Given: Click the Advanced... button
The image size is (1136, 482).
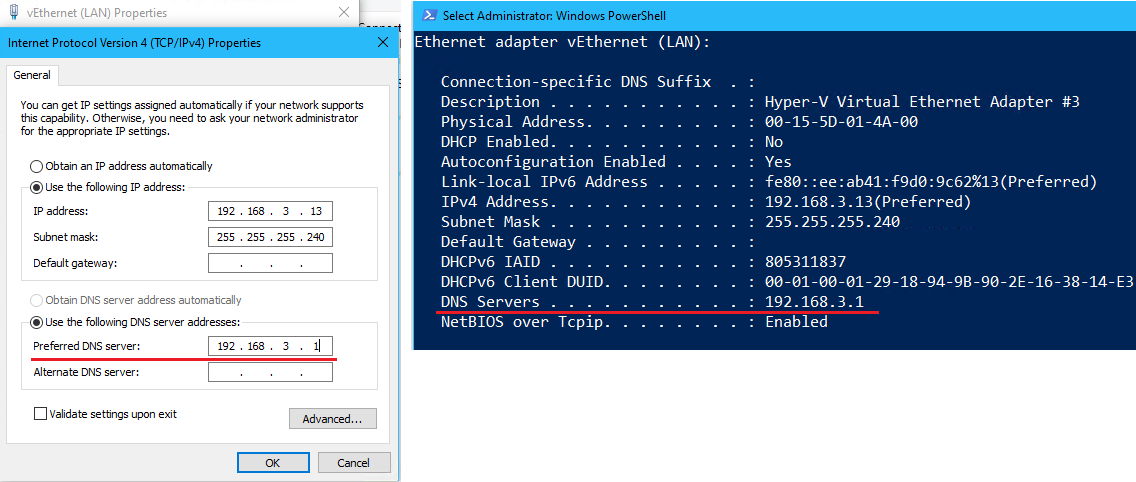Looking at the screenshot, I should (x=333, y=419).
